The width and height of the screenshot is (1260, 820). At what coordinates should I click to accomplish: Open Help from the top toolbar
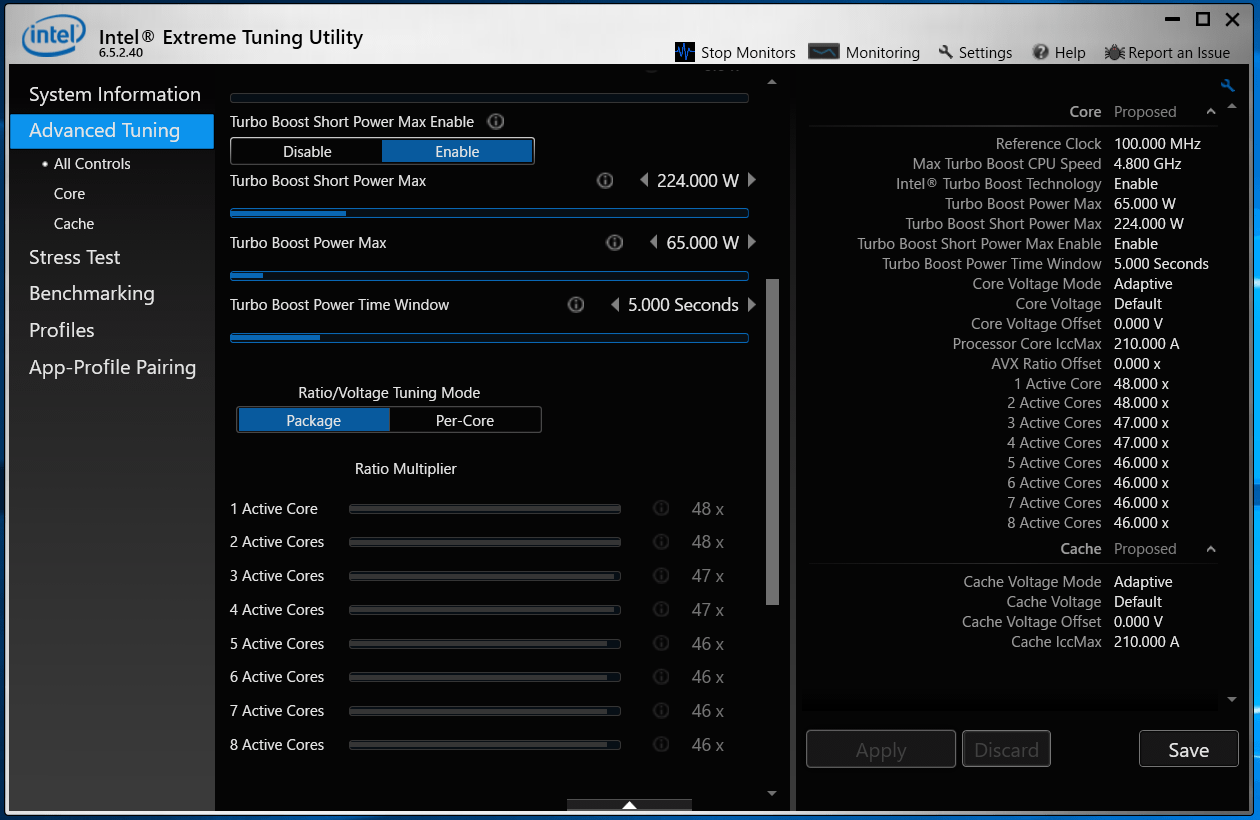coord(1059,52)
